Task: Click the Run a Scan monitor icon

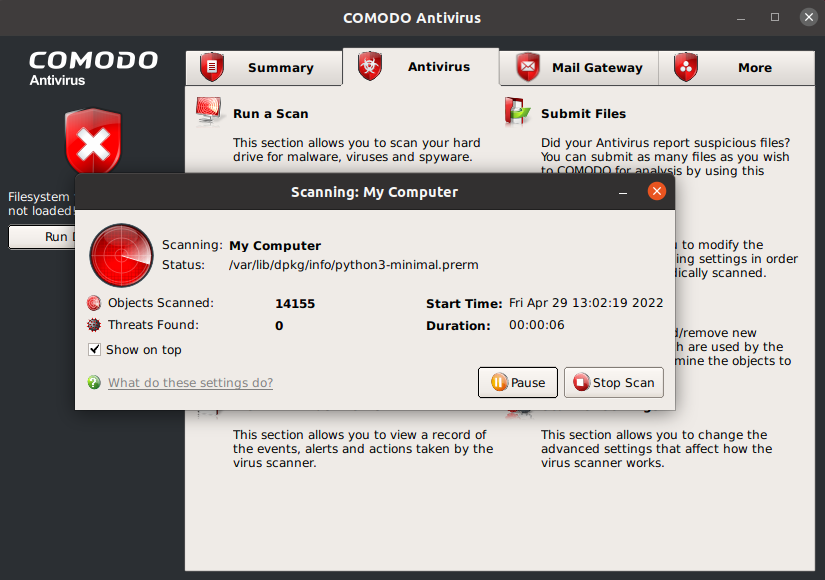Action: point(208,111)
